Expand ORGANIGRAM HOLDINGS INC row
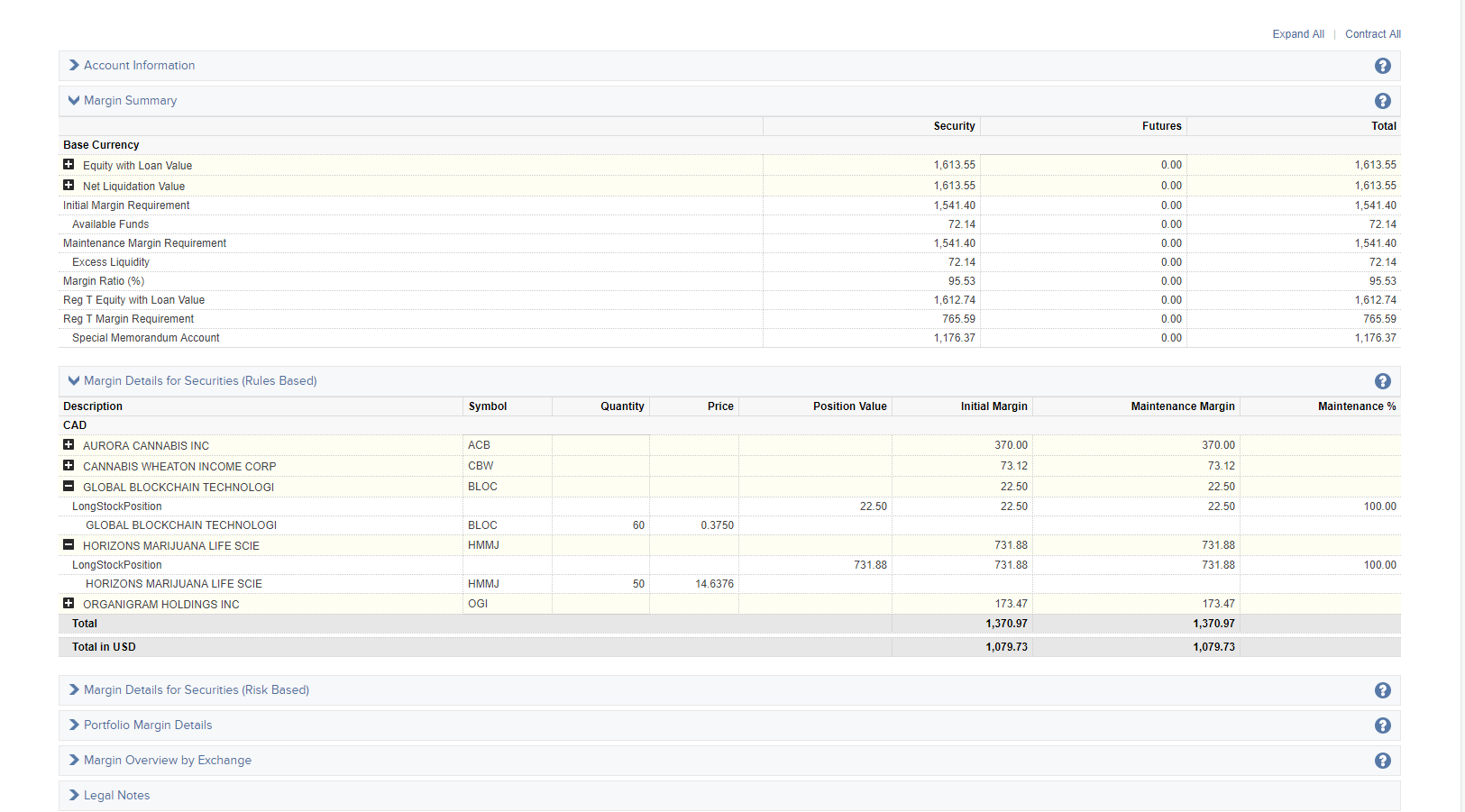The height and width of the screenshot is (812, 1465). pyautogui.click(x=69, y=603)
